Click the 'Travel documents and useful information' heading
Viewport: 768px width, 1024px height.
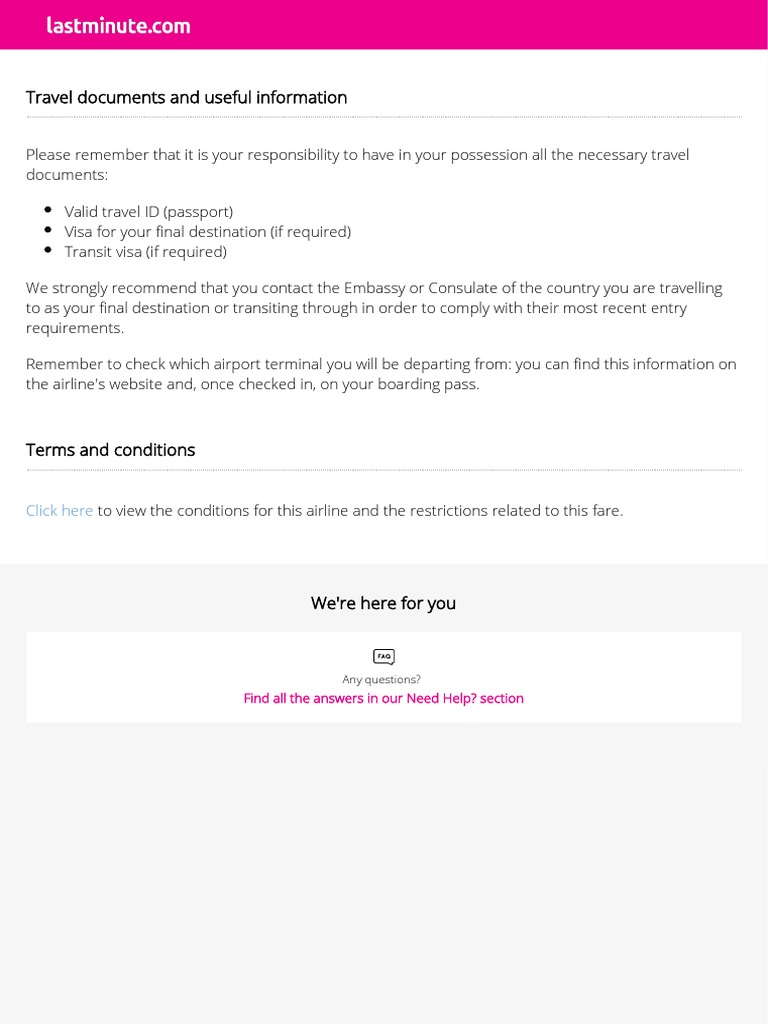point(186,97)
